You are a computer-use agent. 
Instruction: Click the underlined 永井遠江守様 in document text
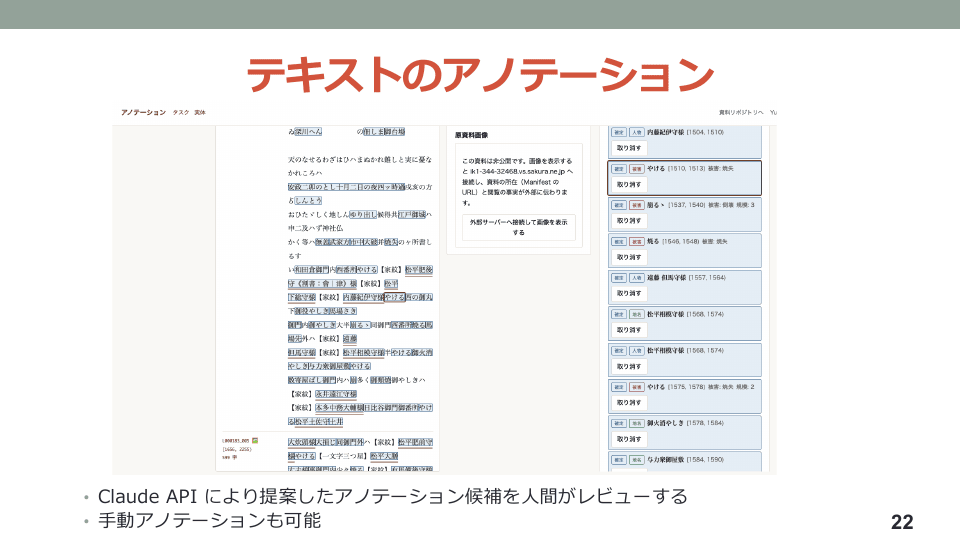pos(336,394)
